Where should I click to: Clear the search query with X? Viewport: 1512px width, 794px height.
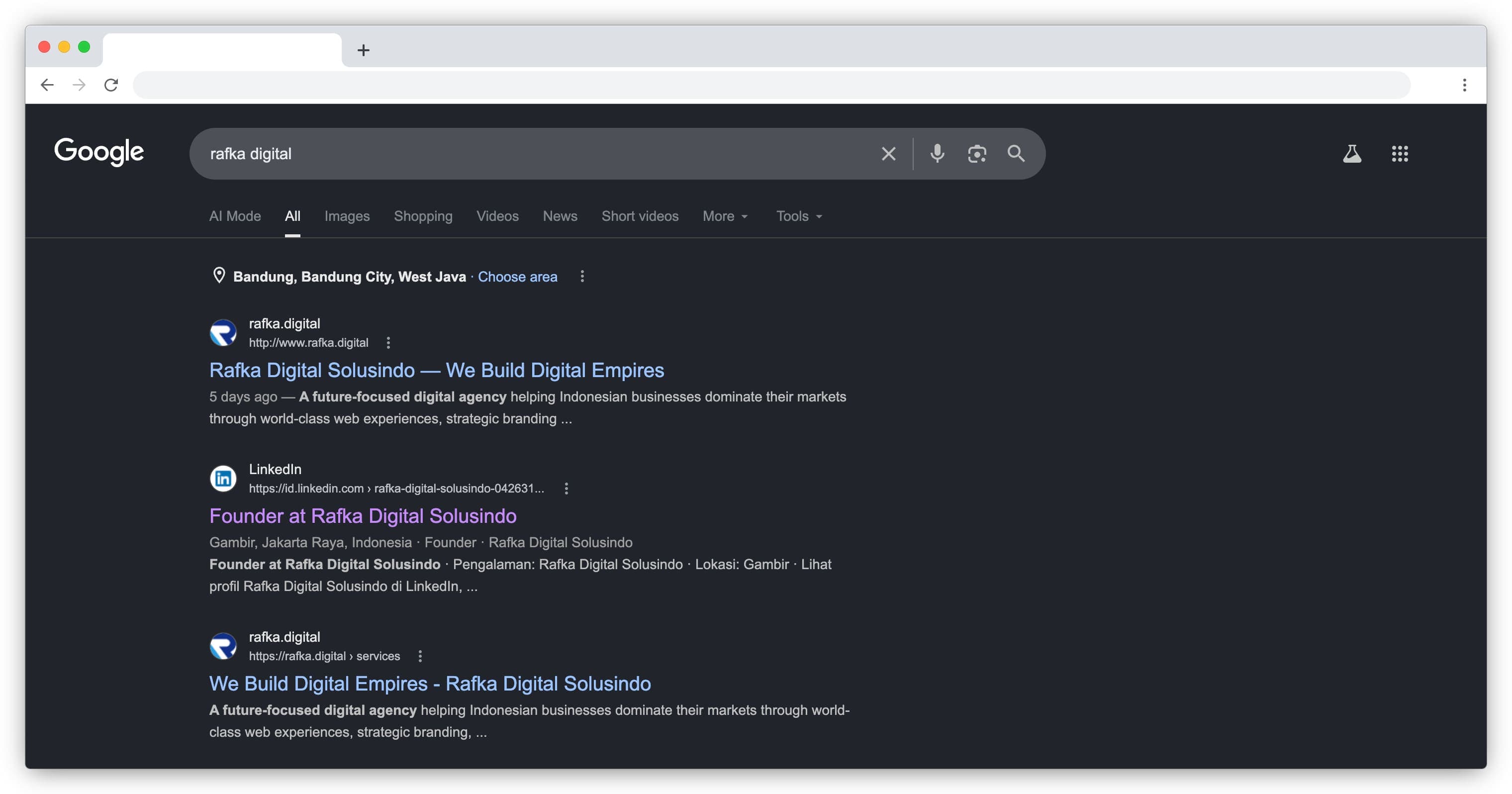(888, 154)
